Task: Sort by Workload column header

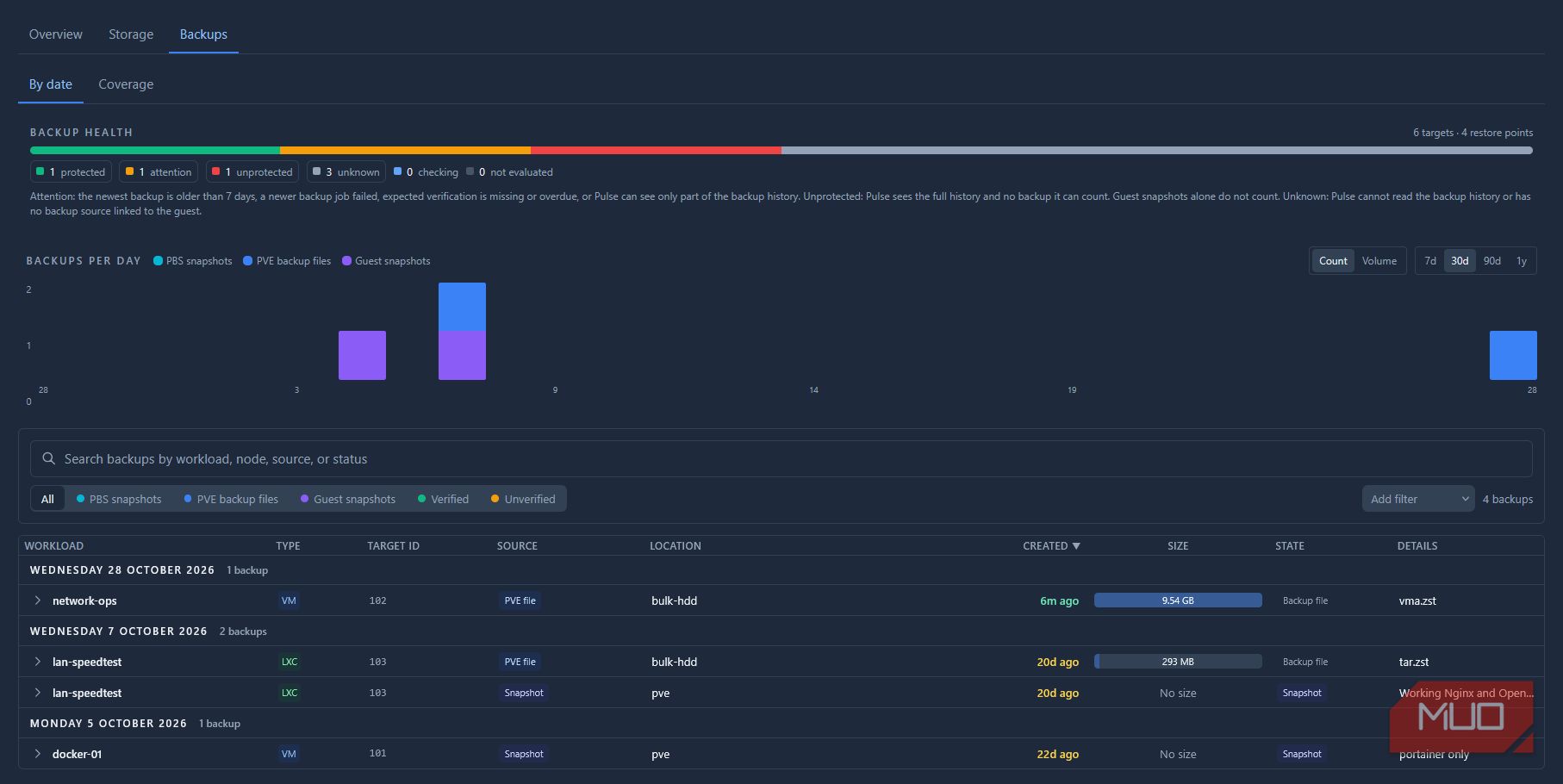Action: click(x=53, y=546)
